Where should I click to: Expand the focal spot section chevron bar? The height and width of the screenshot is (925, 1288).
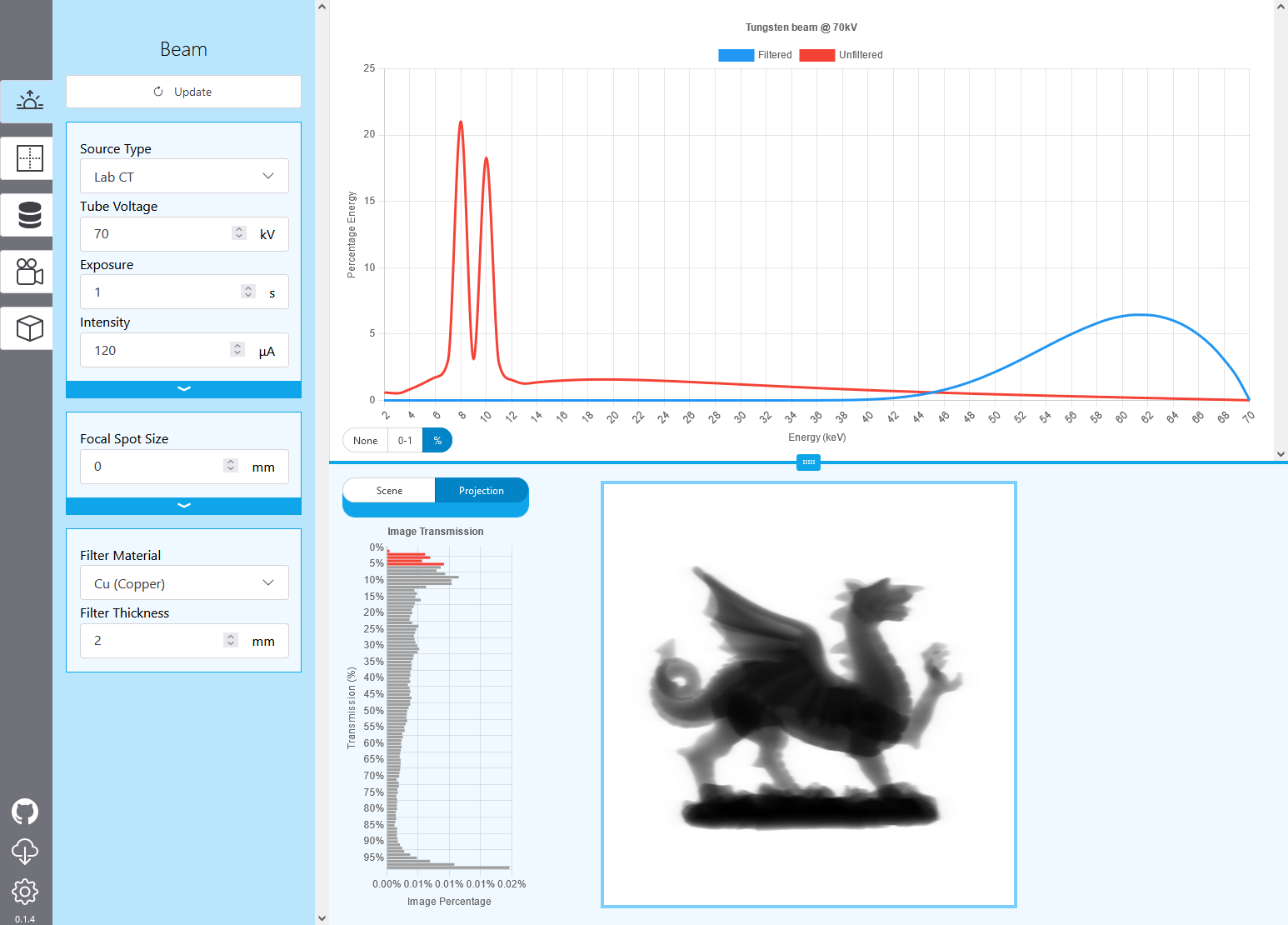pos(183,506)
